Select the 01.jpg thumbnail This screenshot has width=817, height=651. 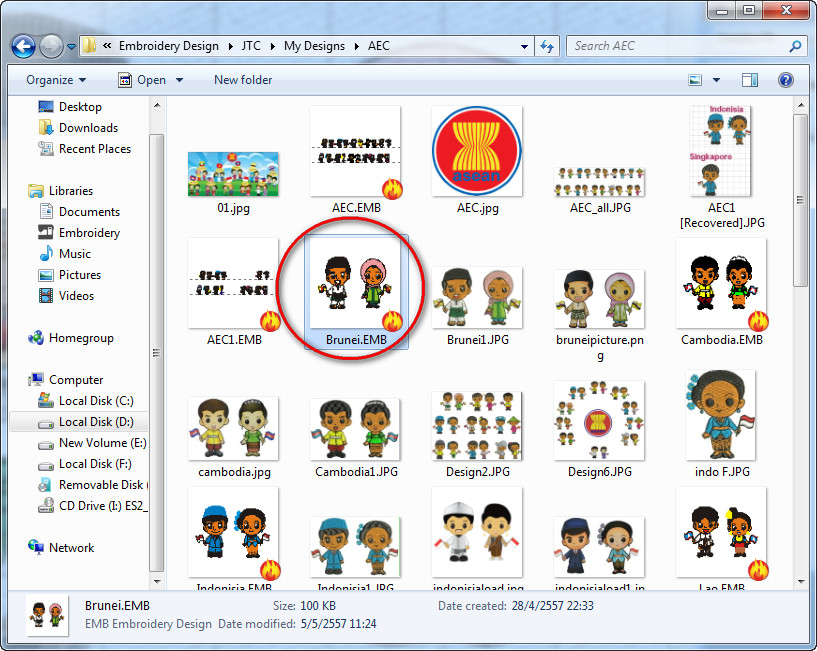[x=233, y=174]
